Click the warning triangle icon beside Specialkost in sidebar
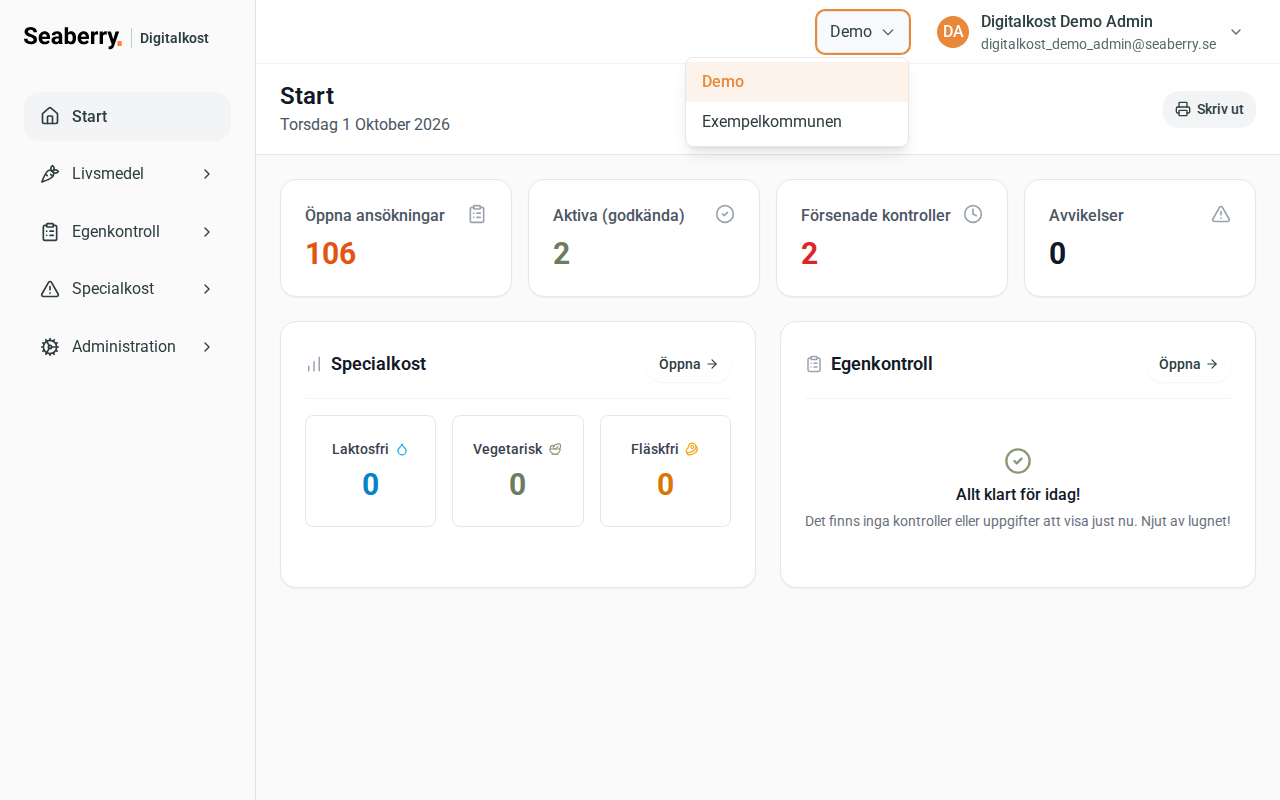This screenshot has height=800, width=1280. (50, 289)
